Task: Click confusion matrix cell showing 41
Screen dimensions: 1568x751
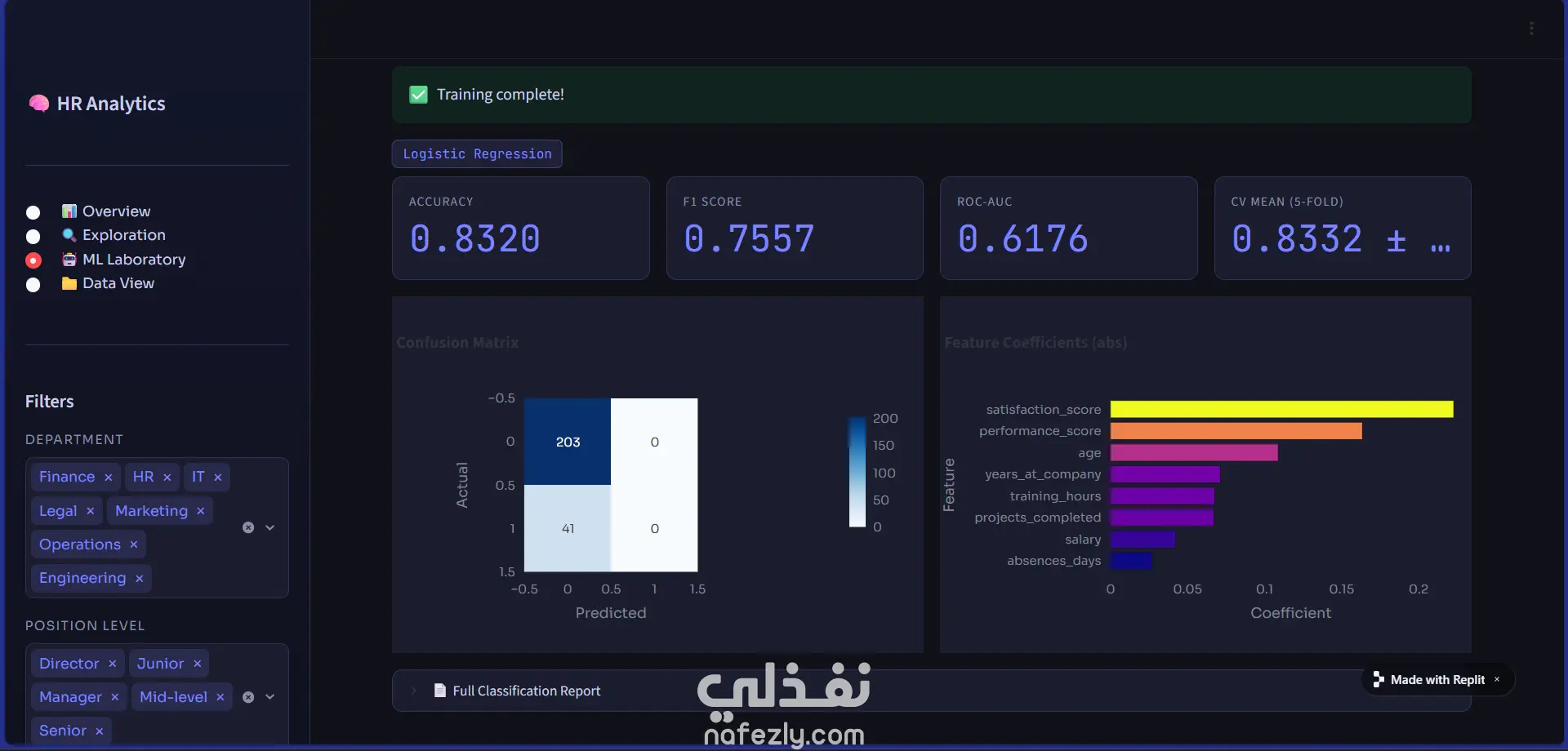Action: (x=568, y=528)
